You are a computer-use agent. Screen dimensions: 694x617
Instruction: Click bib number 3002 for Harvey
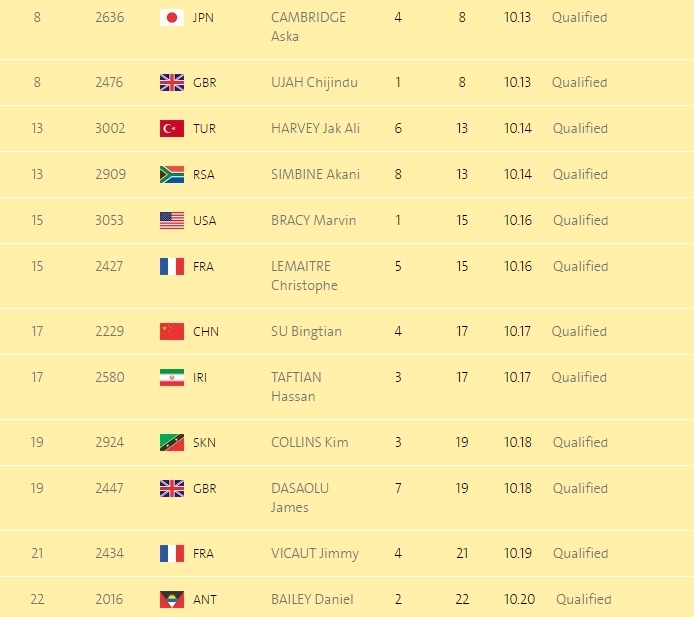coord(109,128)
